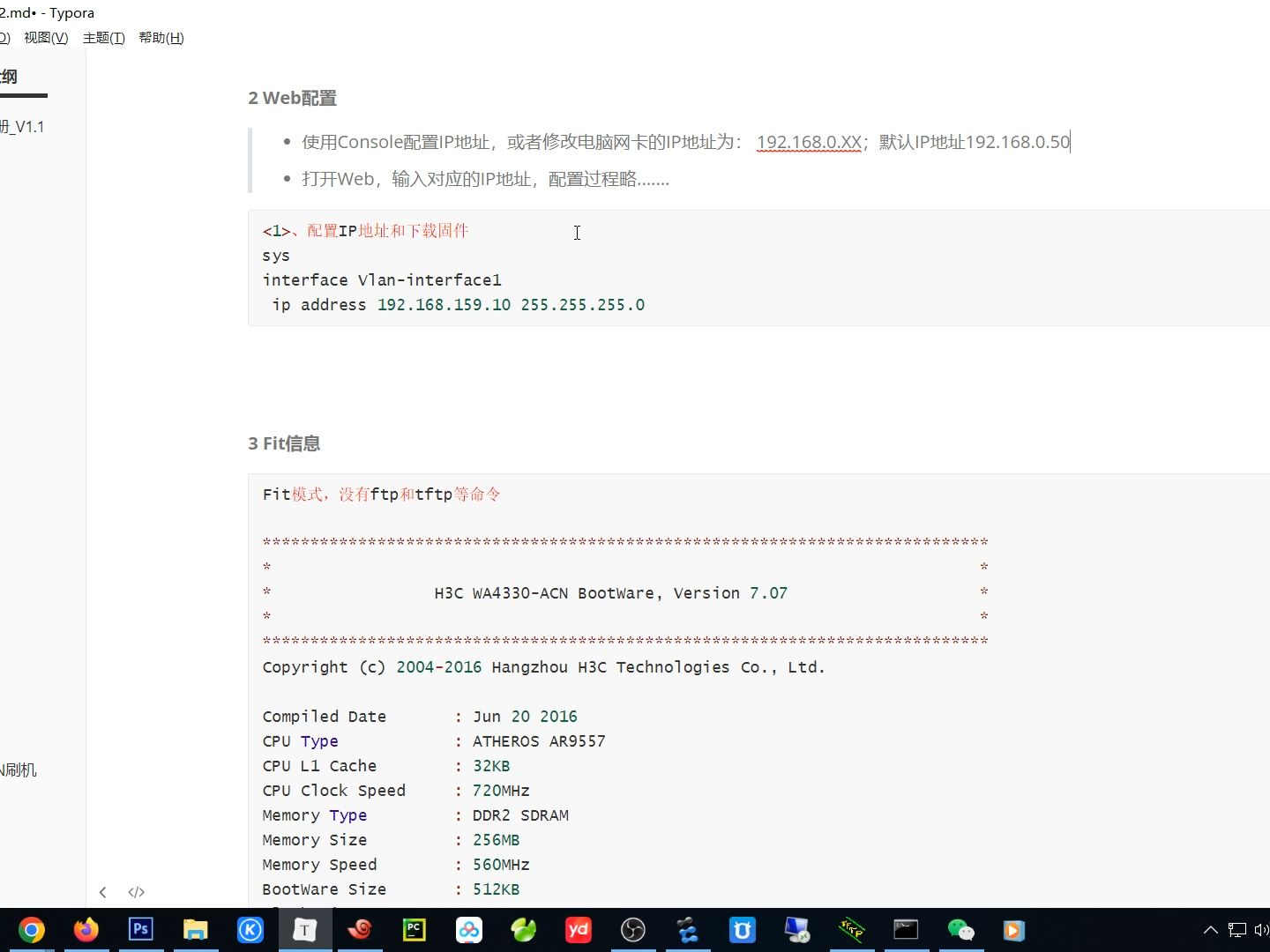This screenshot has height=952, width=1270.
Task: Open the command terminal from the taskbar
Action: pyautogui.click(x=907, y=930)
